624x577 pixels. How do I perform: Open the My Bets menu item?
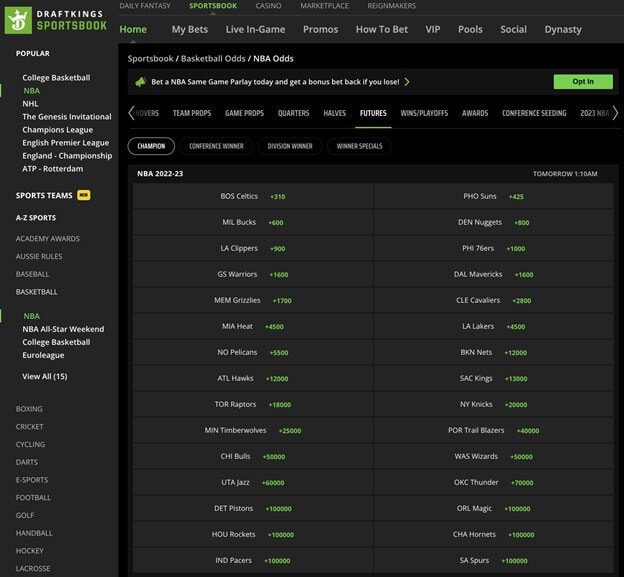(190, 29)
